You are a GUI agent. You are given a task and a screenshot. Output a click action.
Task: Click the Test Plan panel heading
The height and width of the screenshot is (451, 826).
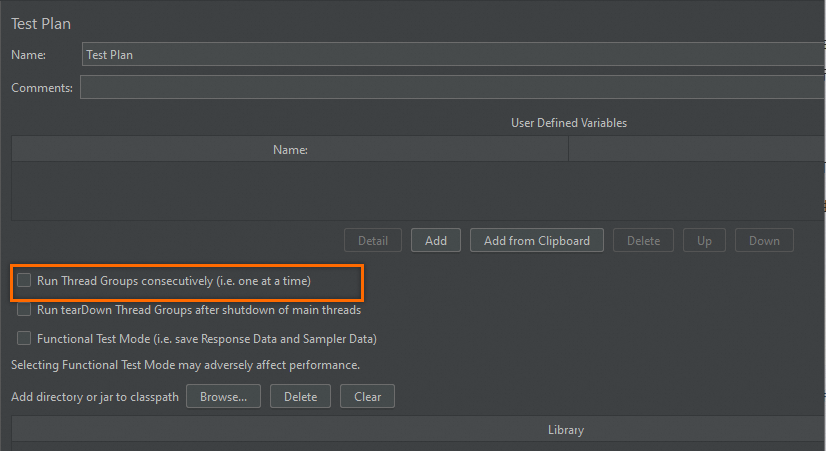(x=41, y=23)
